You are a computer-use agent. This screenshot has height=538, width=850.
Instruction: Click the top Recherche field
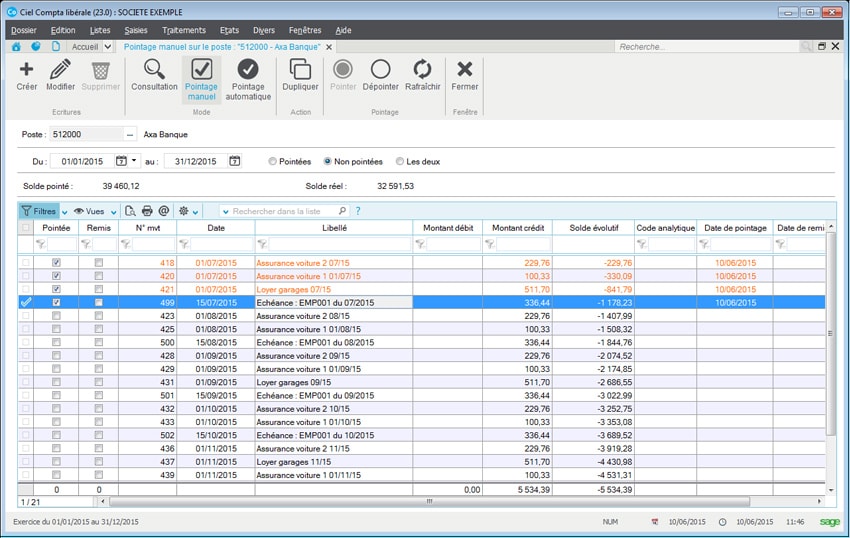(707, 47)
